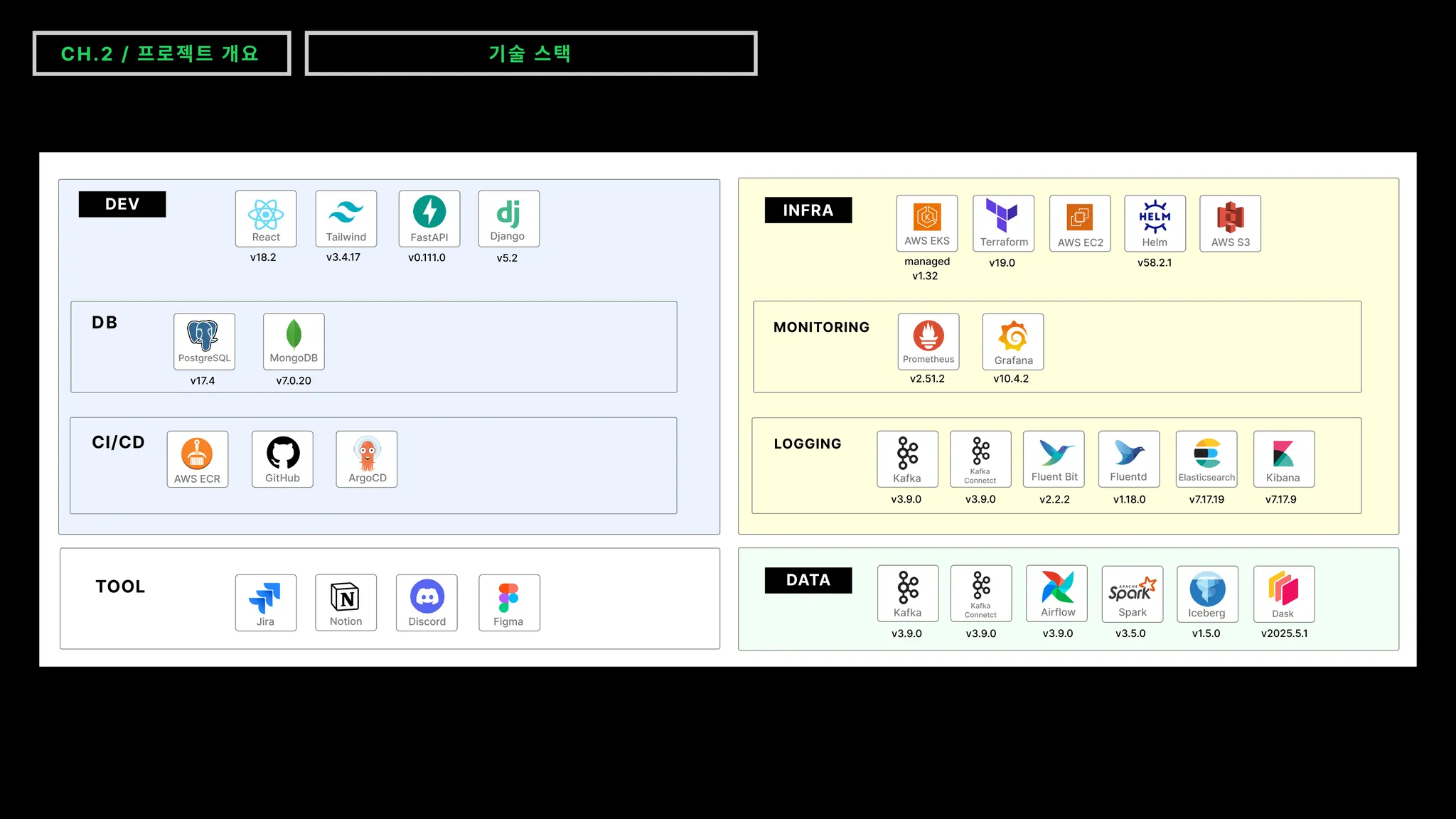Click the Airflow pinwheel icon
The image size is (1456, 819).
1057,594
